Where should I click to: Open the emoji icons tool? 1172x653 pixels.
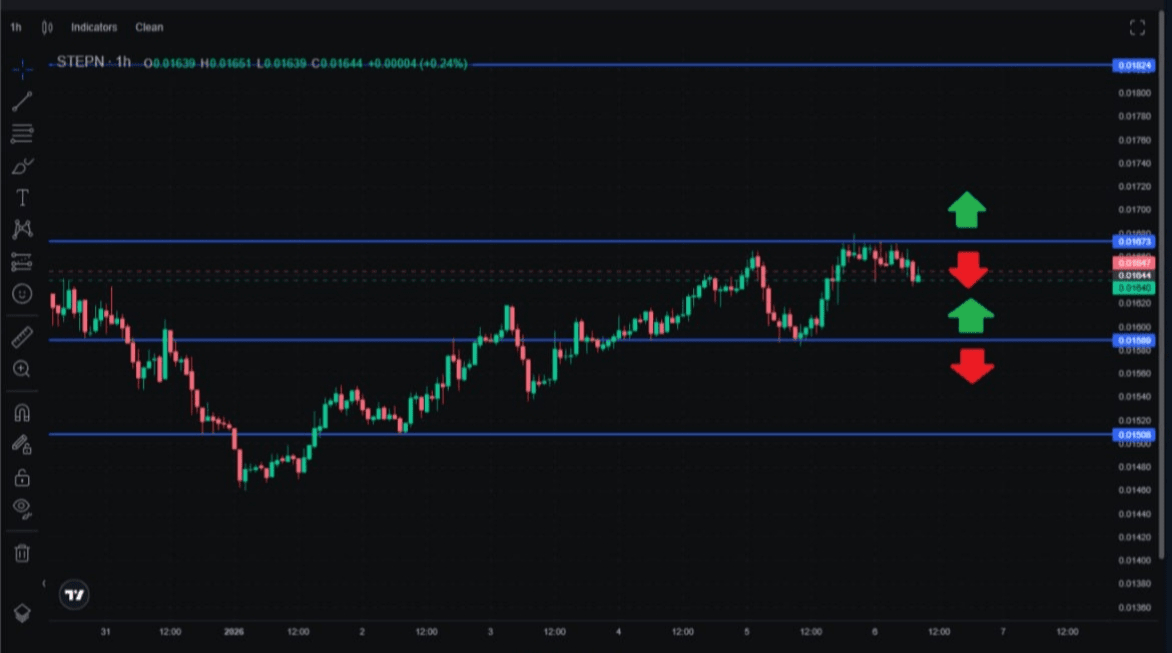pos(22,294)
